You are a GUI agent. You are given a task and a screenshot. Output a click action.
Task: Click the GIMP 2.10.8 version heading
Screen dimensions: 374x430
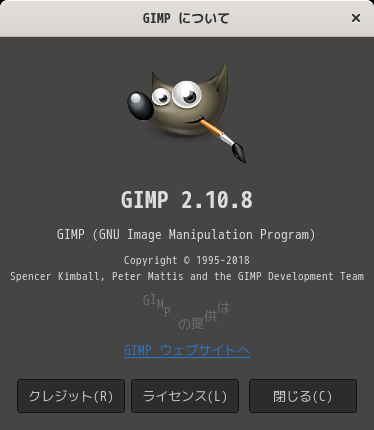(x=187, y=200)
